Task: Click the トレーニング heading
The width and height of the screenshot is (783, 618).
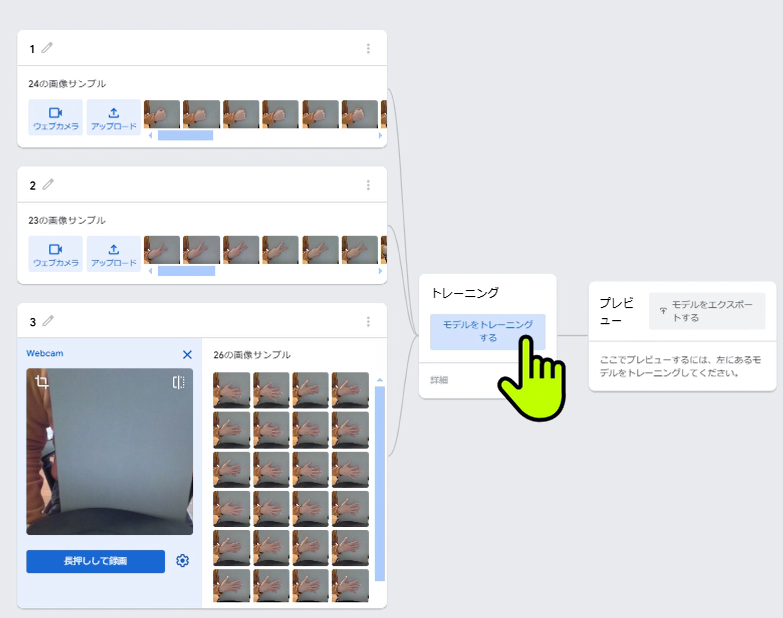Action: point(464,293)
